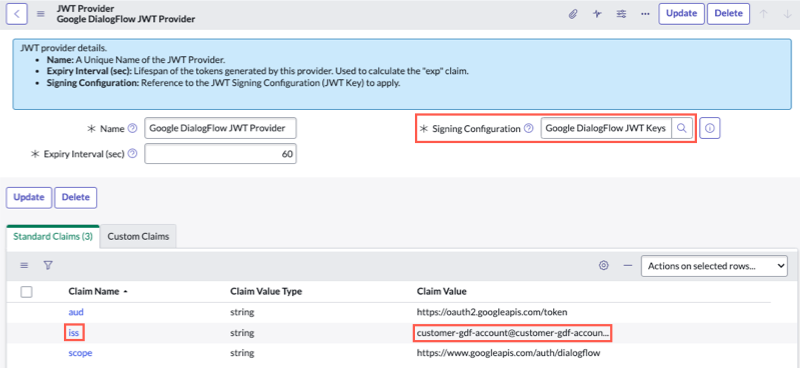This screenshot has height=368, width=800.
Task: Go to next record with down arrow
Action: pyautogui.click(x=787, y=14)
